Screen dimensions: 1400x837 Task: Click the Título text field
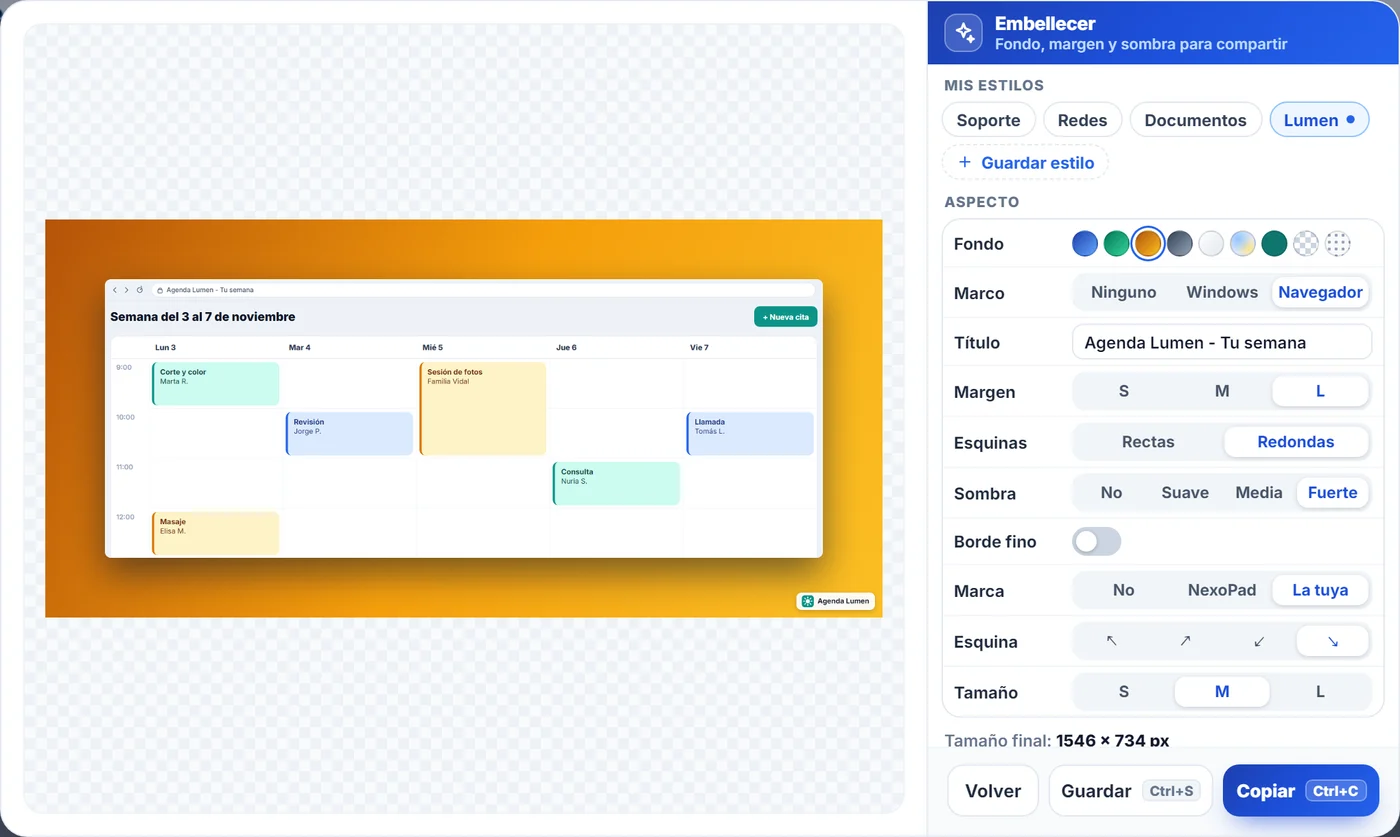[1221, 342]
